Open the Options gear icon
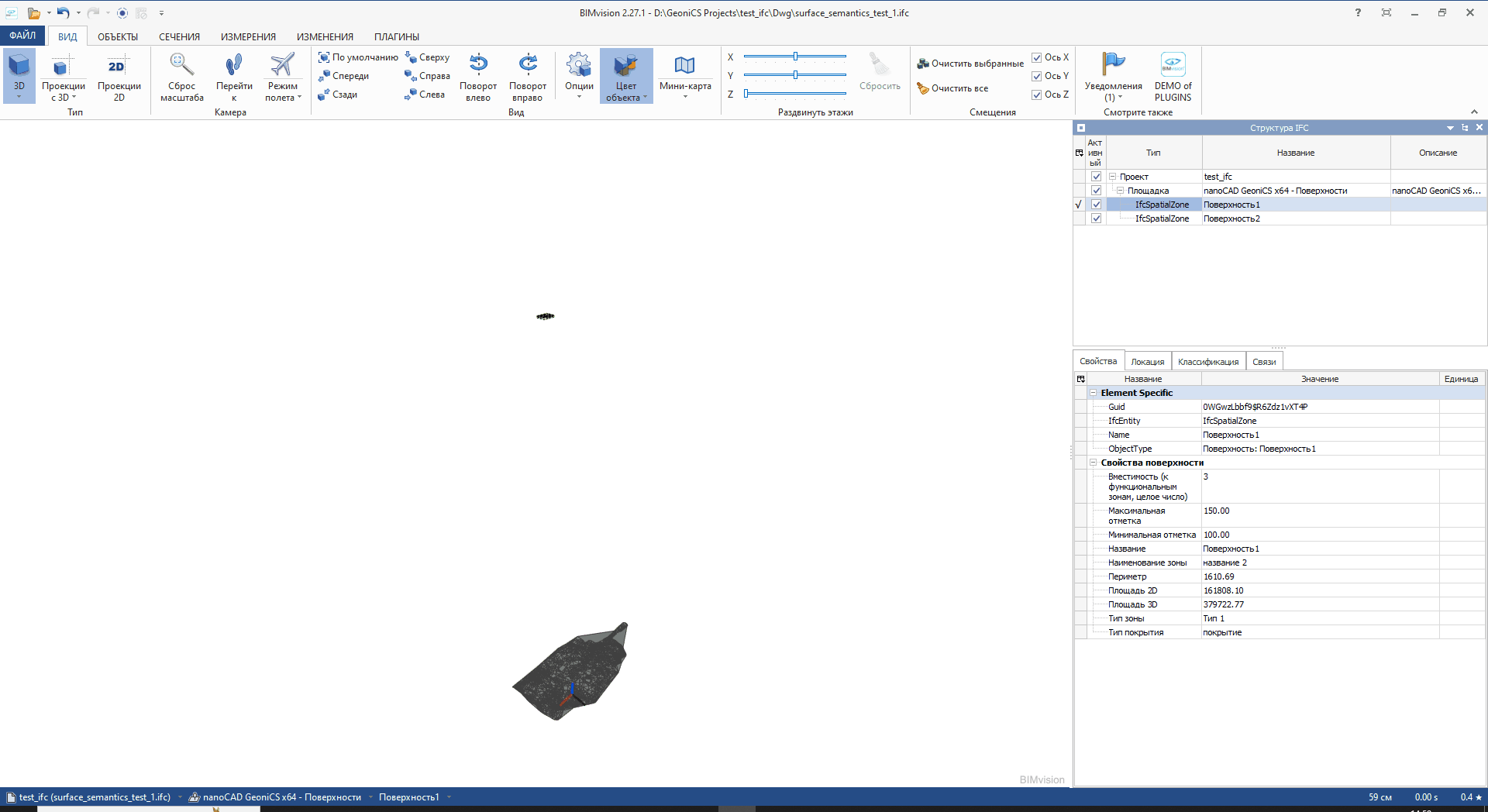Viewport: 1488px width, 812px height. tap(578, 65)
